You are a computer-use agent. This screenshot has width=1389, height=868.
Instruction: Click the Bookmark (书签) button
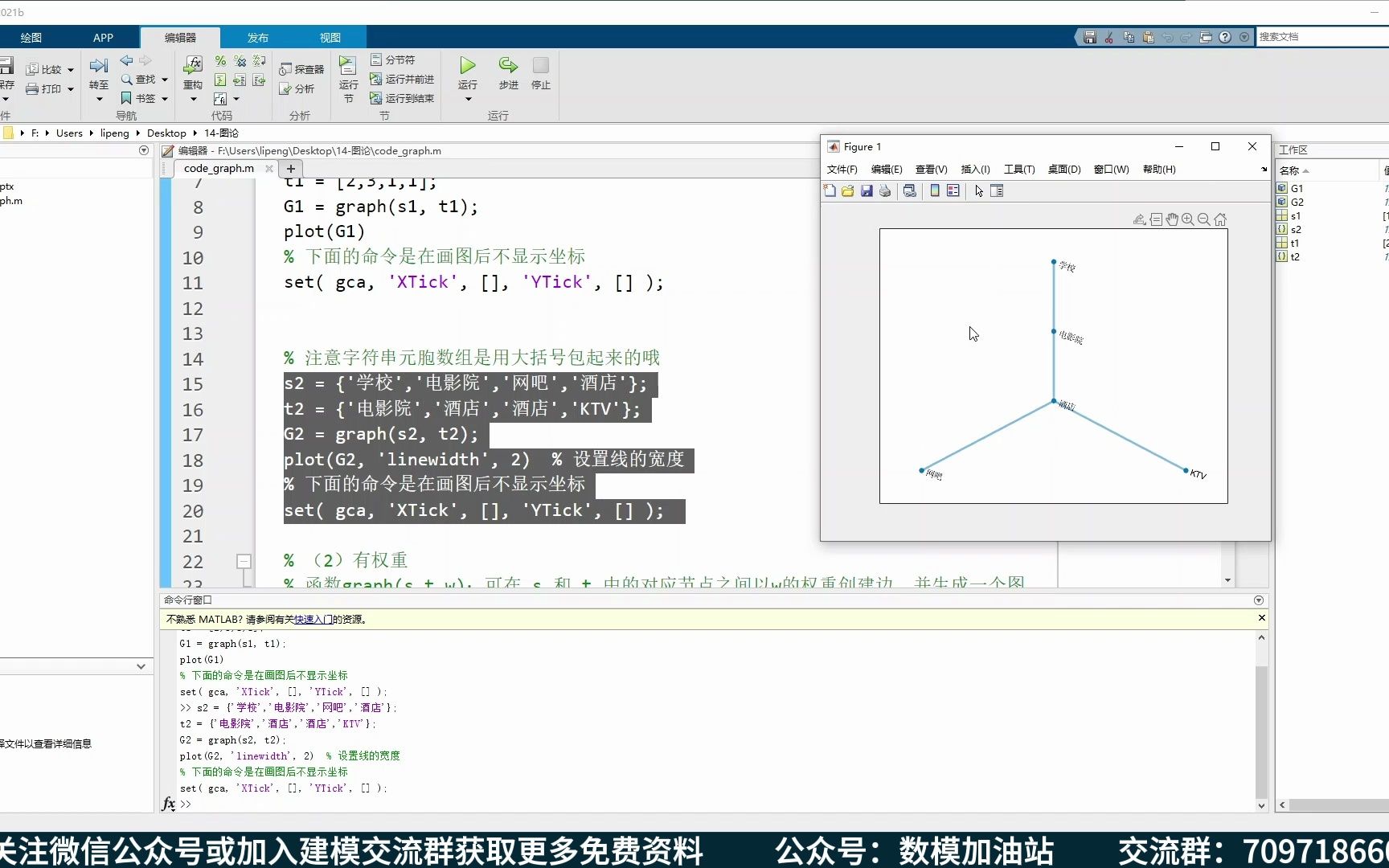[138, 98]
